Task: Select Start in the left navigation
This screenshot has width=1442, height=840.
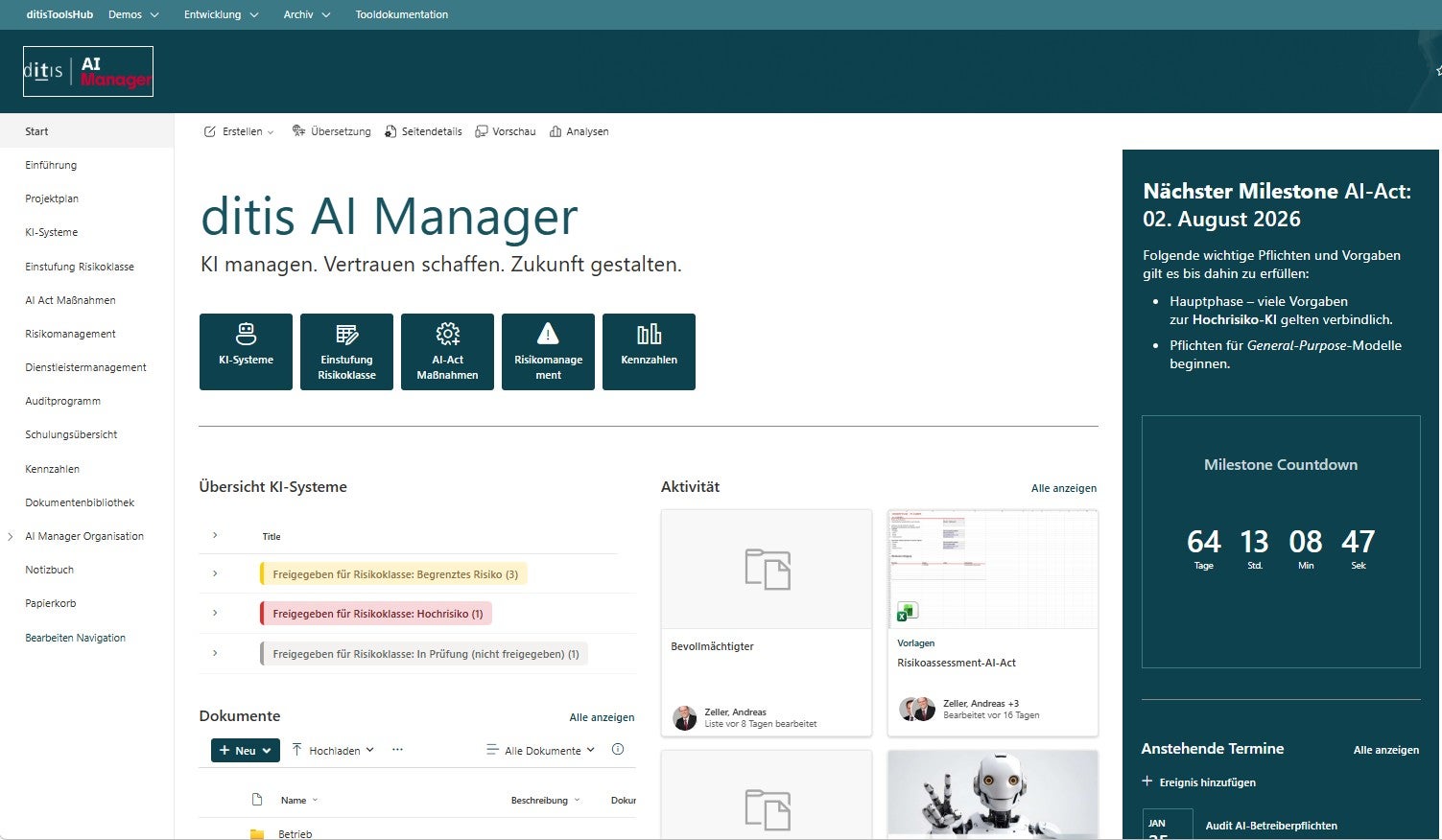Action: (x=86, y=131)
